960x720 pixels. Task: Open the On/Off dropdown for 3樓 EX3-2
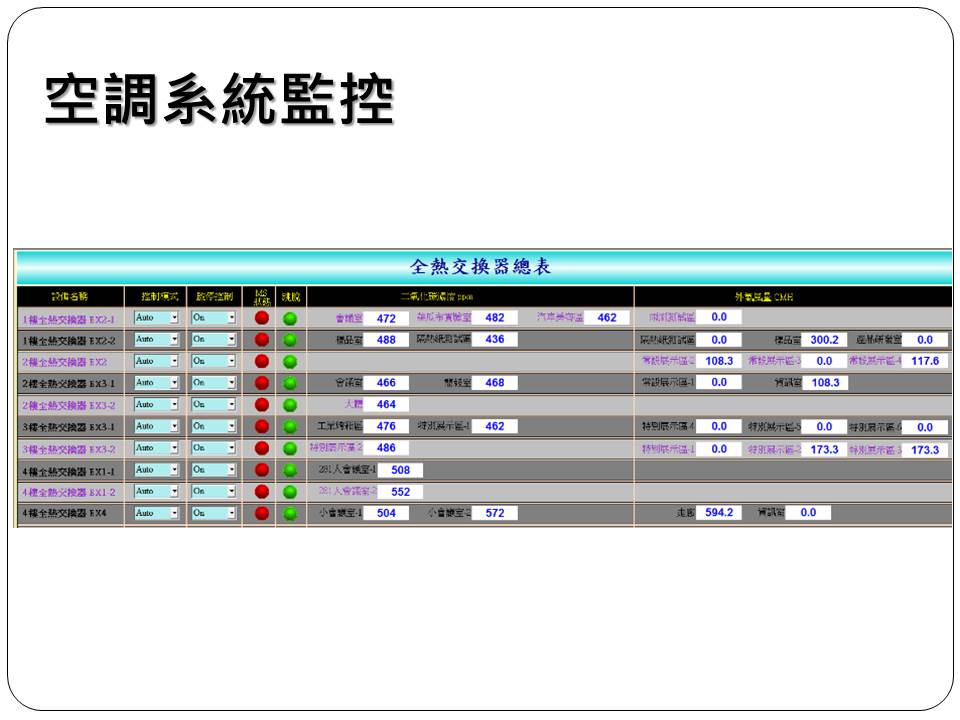214,448
